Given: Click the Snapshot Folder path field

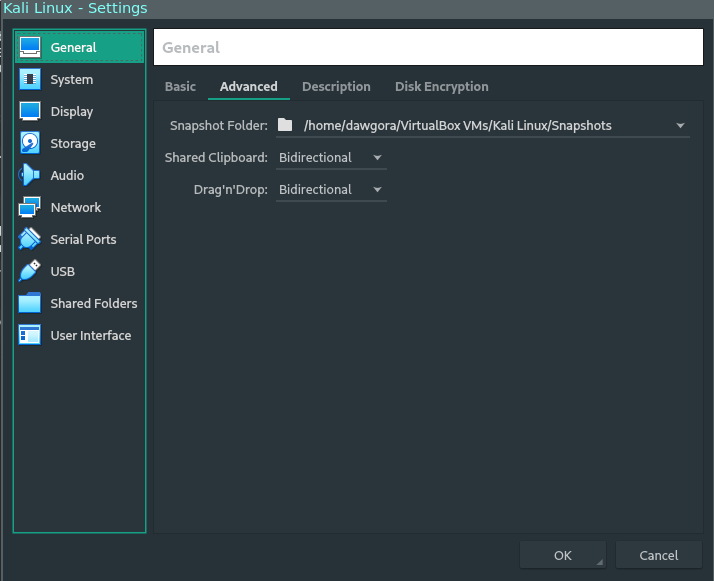Looking at the screenshot, I should 470,126.
